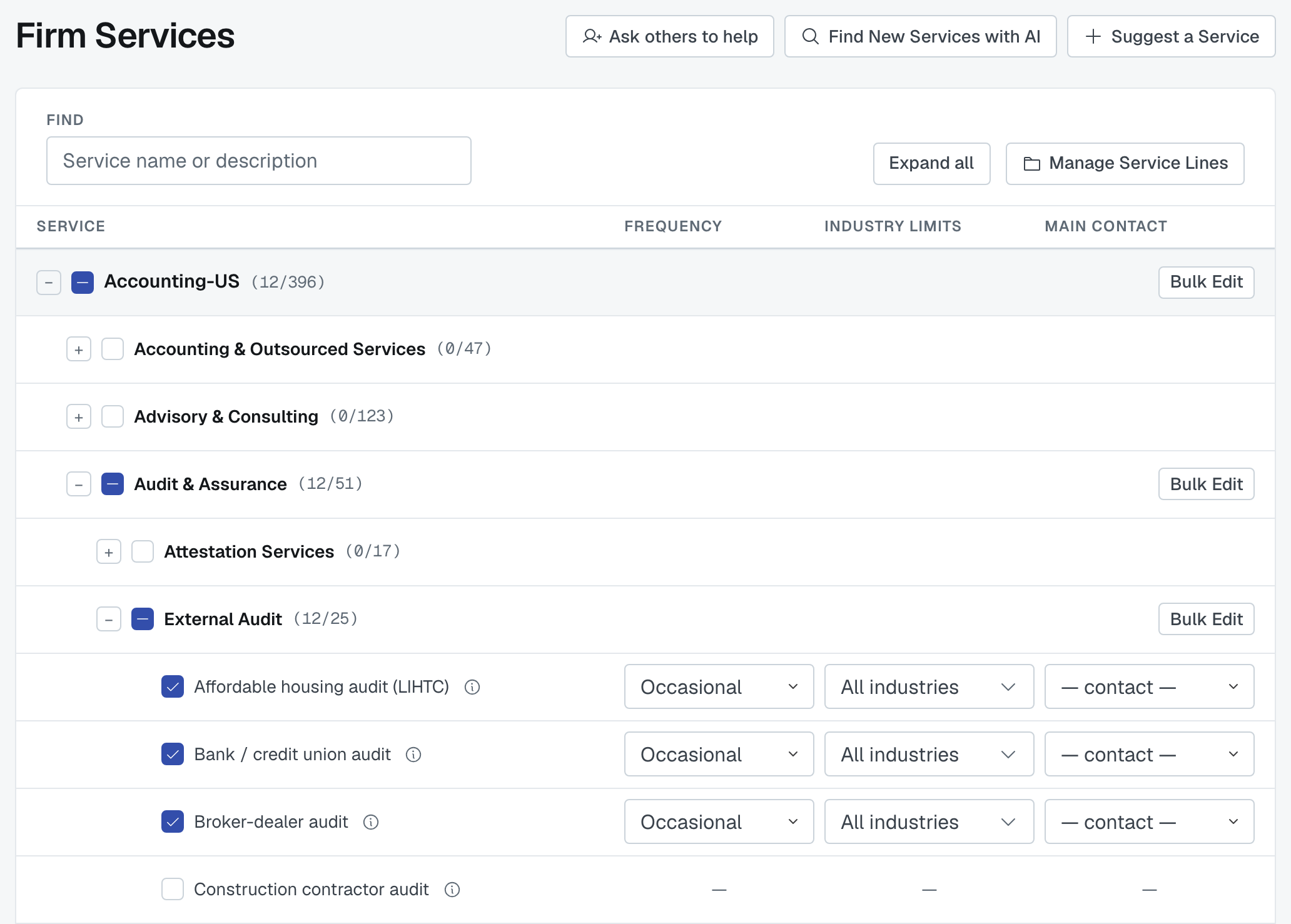Open info icon for Construction contractor audit
The height and width of the screenshot is (924, 1291).
point(452,890)
